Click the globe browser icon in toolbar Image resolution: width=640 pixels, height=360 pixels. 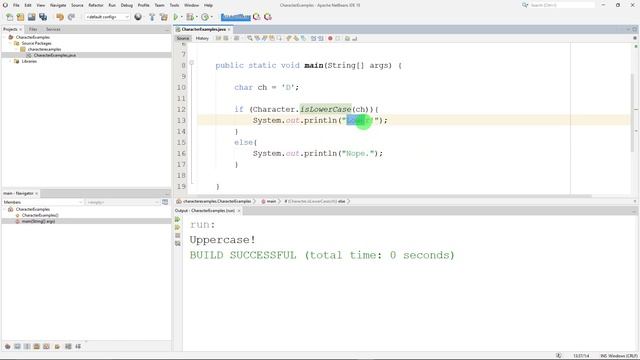138,17
